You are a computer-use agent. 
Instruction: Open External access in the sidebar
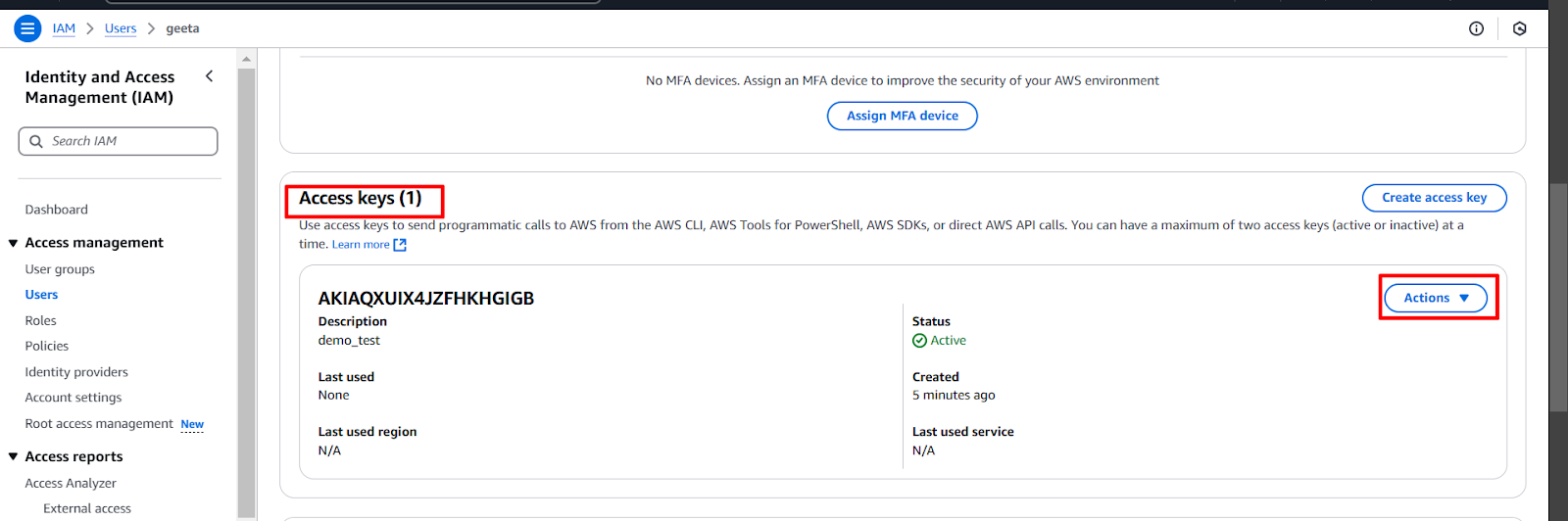(x=87, y=508)
